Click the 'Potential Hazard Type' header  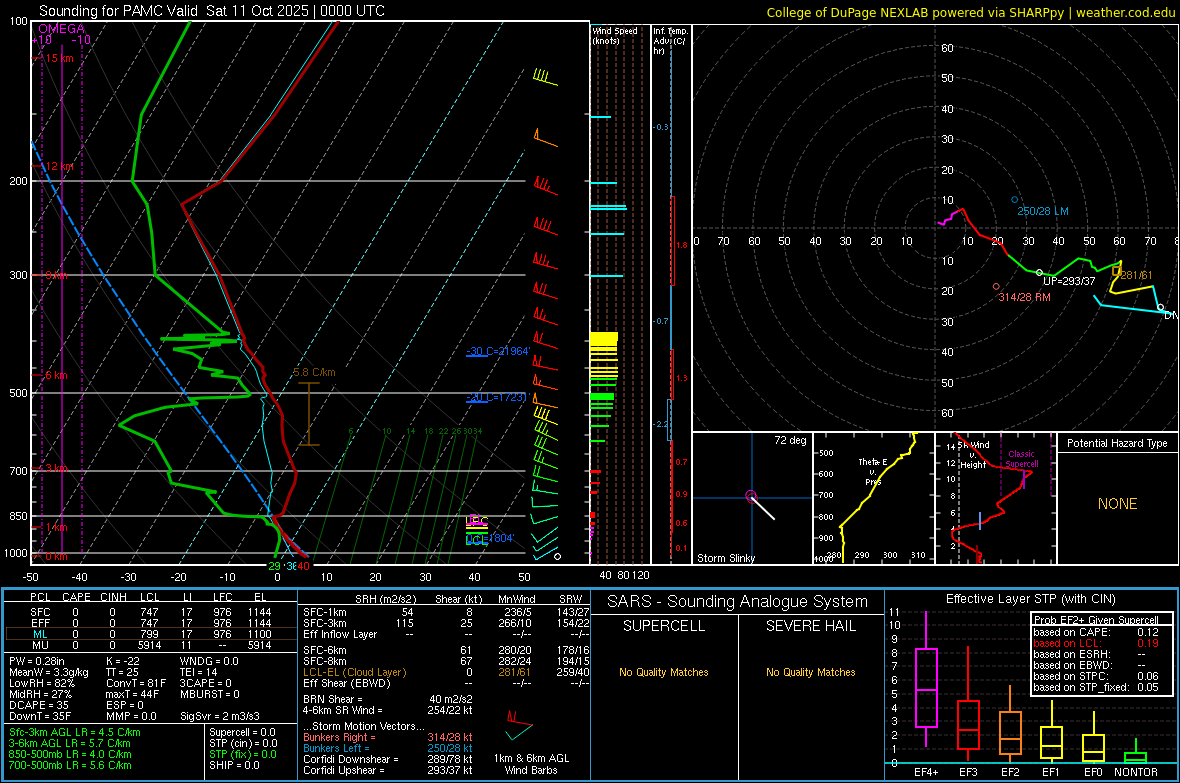pyautogui.click(x=1117, y=443)
